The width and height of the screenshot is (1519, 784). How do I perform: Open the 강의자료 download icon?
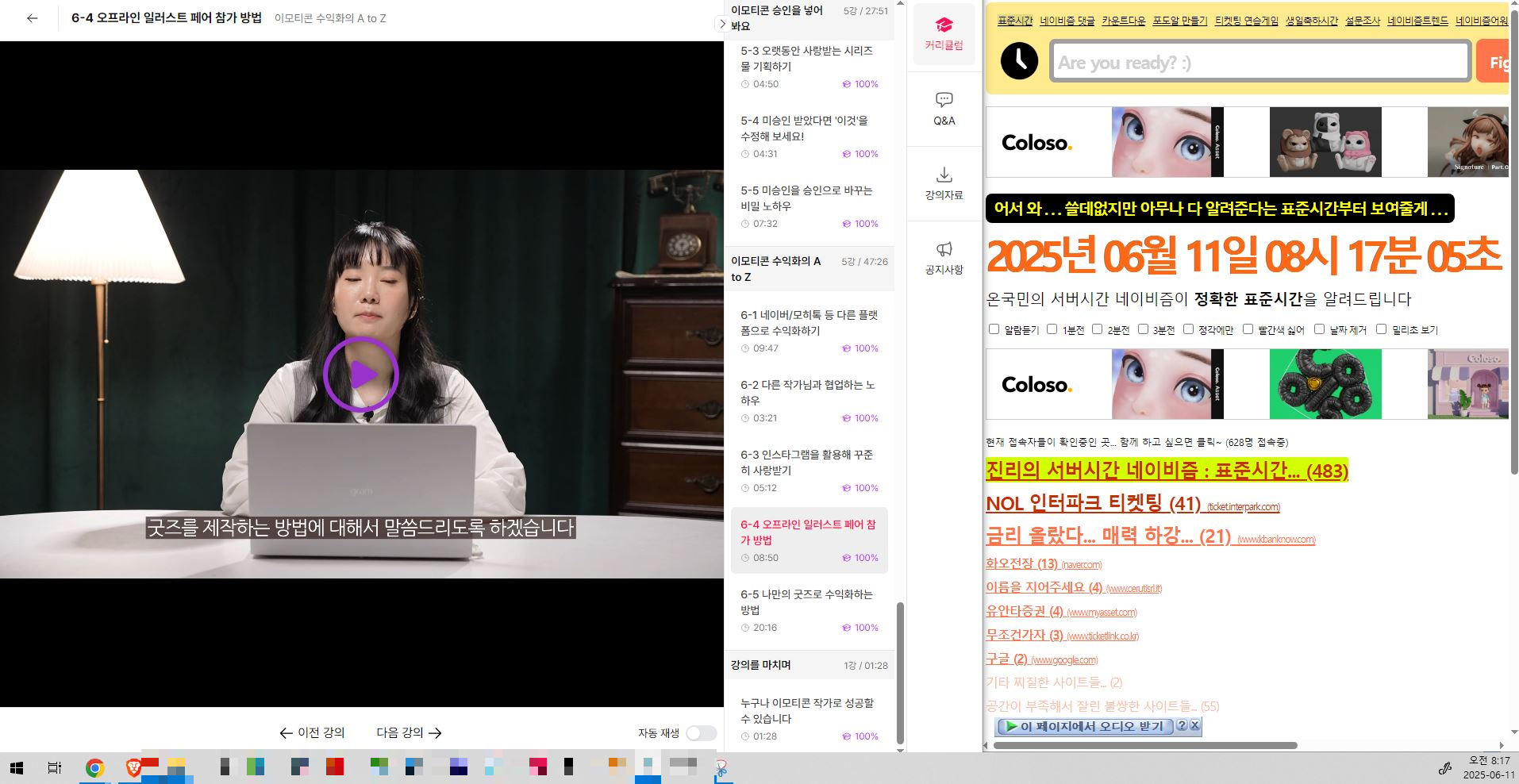(944, 183)
